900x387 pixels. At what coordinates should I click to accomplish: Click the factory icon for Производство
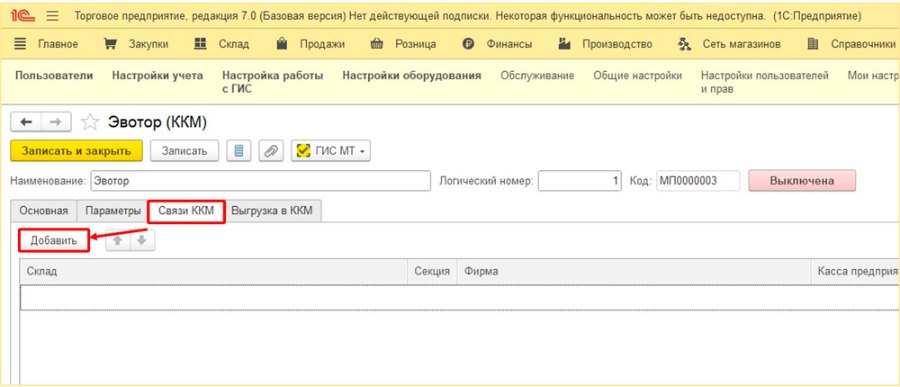(x=564, y=44)
